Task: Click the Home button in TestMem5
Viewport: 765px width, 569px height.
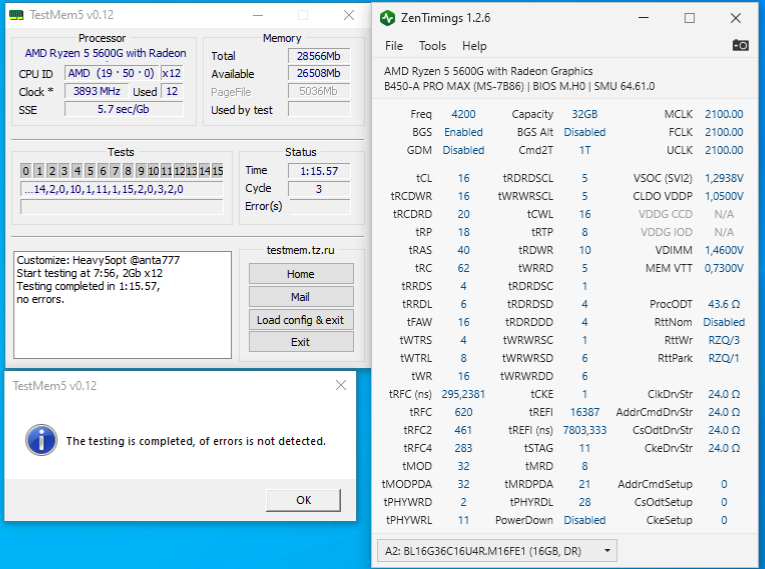Action: 301,274
